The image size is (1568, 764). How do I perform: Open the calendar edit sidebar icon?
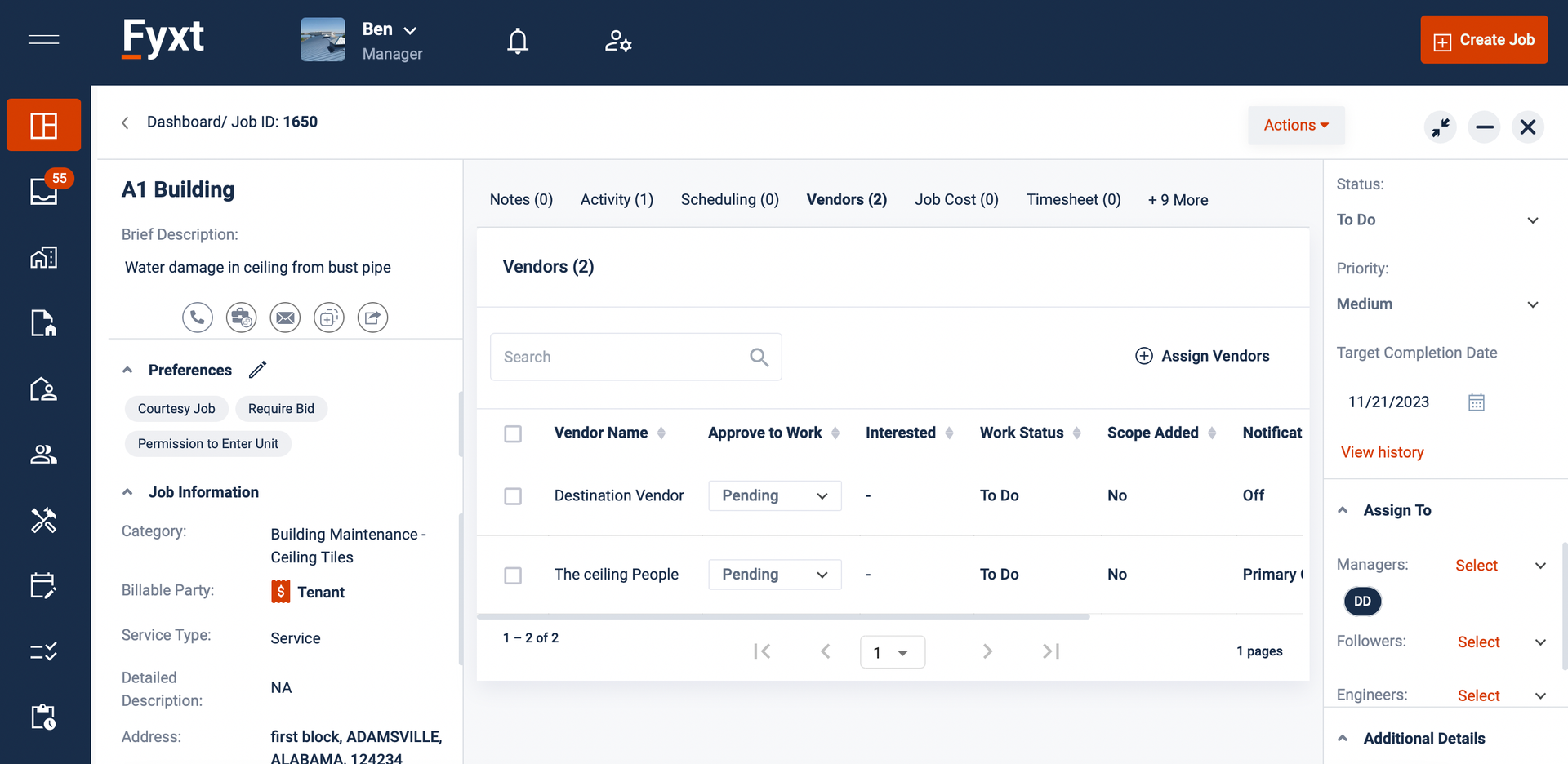pos(44,585)
